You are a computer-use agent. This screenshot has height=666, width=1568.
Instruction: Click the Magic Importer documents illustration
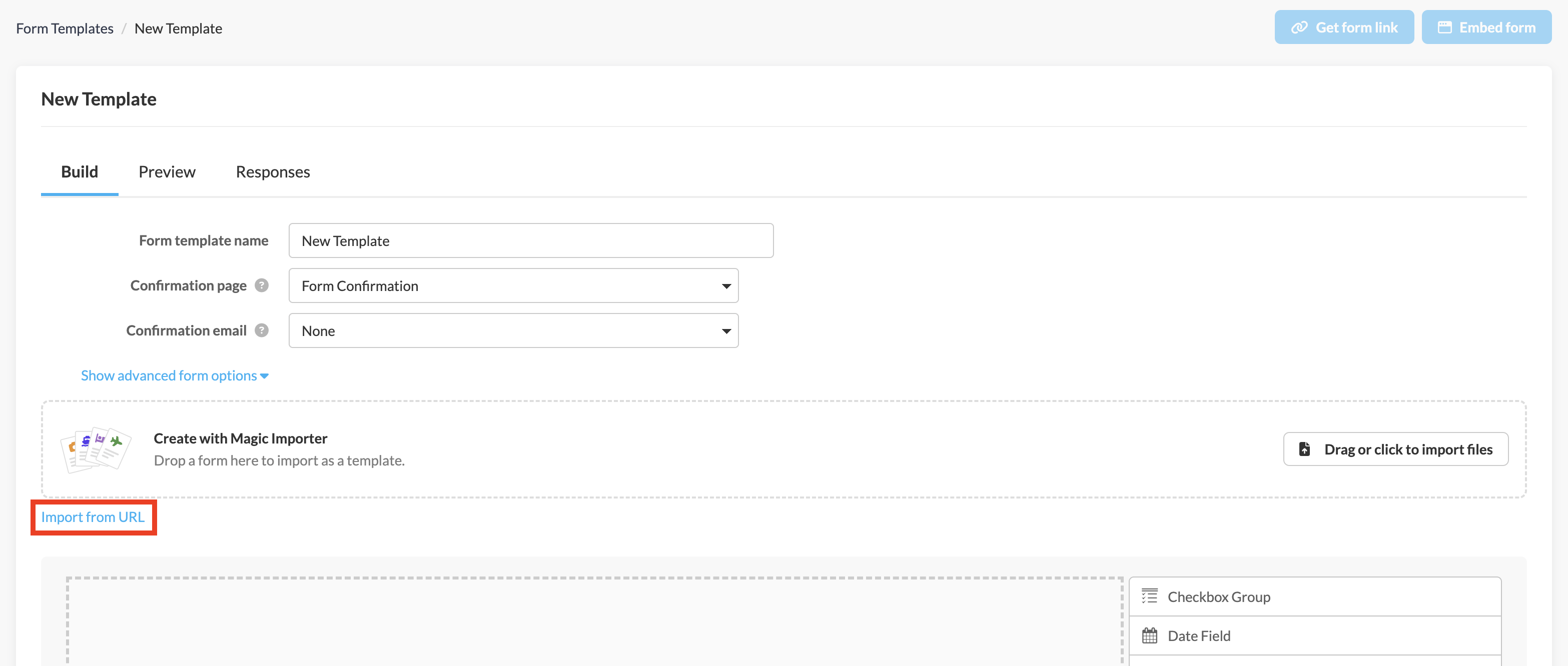point(96,449)
